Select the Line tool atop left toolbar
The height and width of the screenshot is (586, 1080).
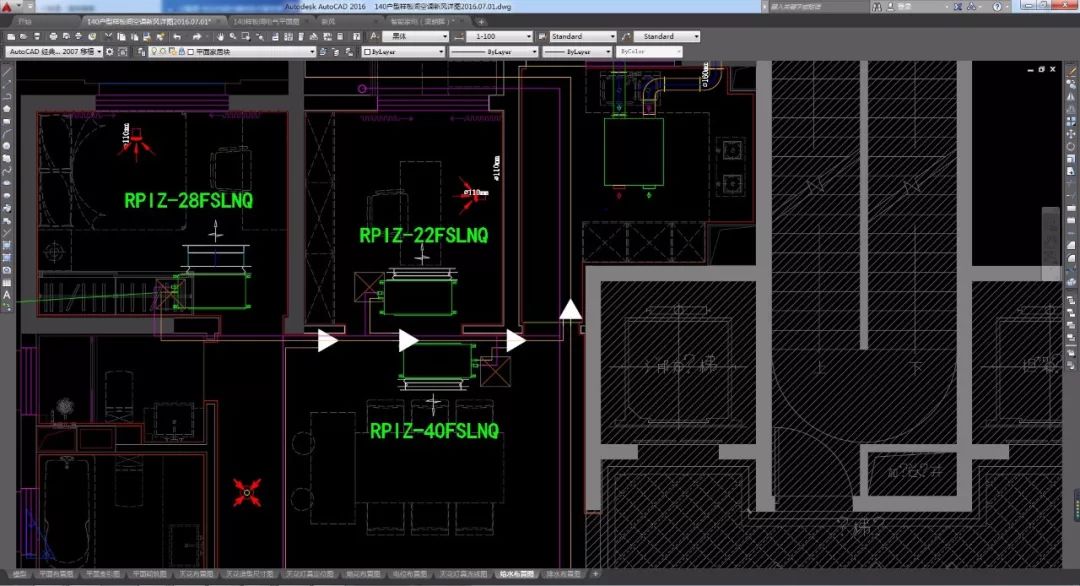point(7,72)
